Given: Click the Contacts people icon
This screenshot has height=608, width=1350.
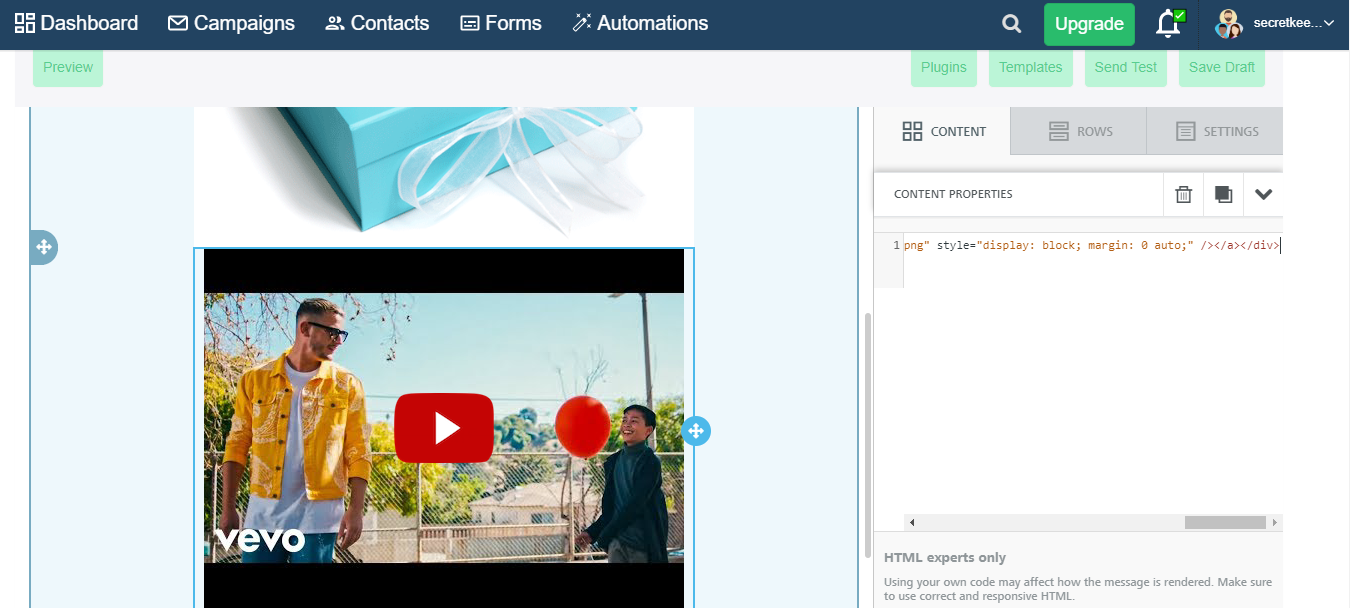Looking at the screenshot, I should tap(335, 23).
